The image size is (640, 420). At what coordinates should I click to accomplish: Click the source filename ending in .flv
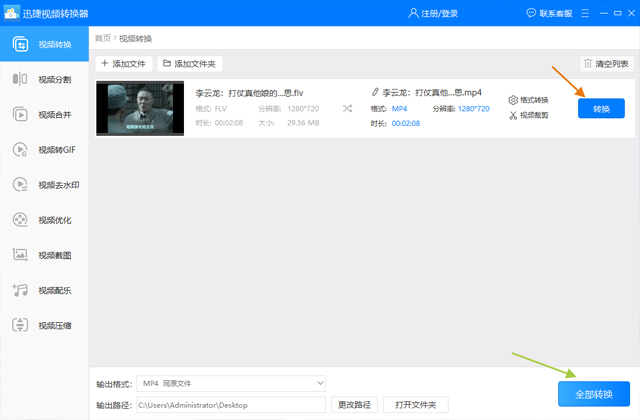point(249,93)
